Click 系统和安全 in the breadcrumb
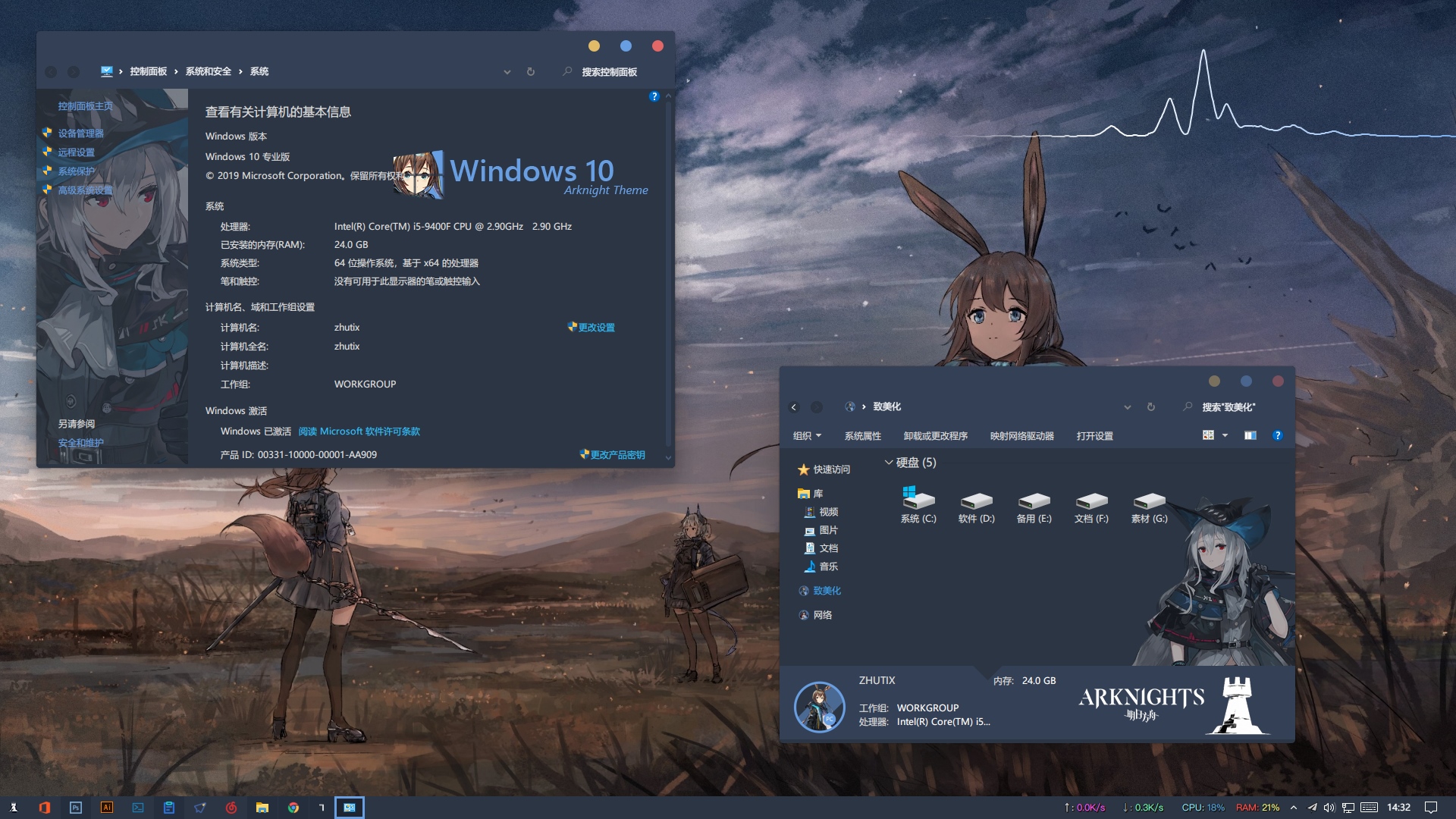Image resolution: width=1456 pixels, height=819 pixels. click(209, 71)
